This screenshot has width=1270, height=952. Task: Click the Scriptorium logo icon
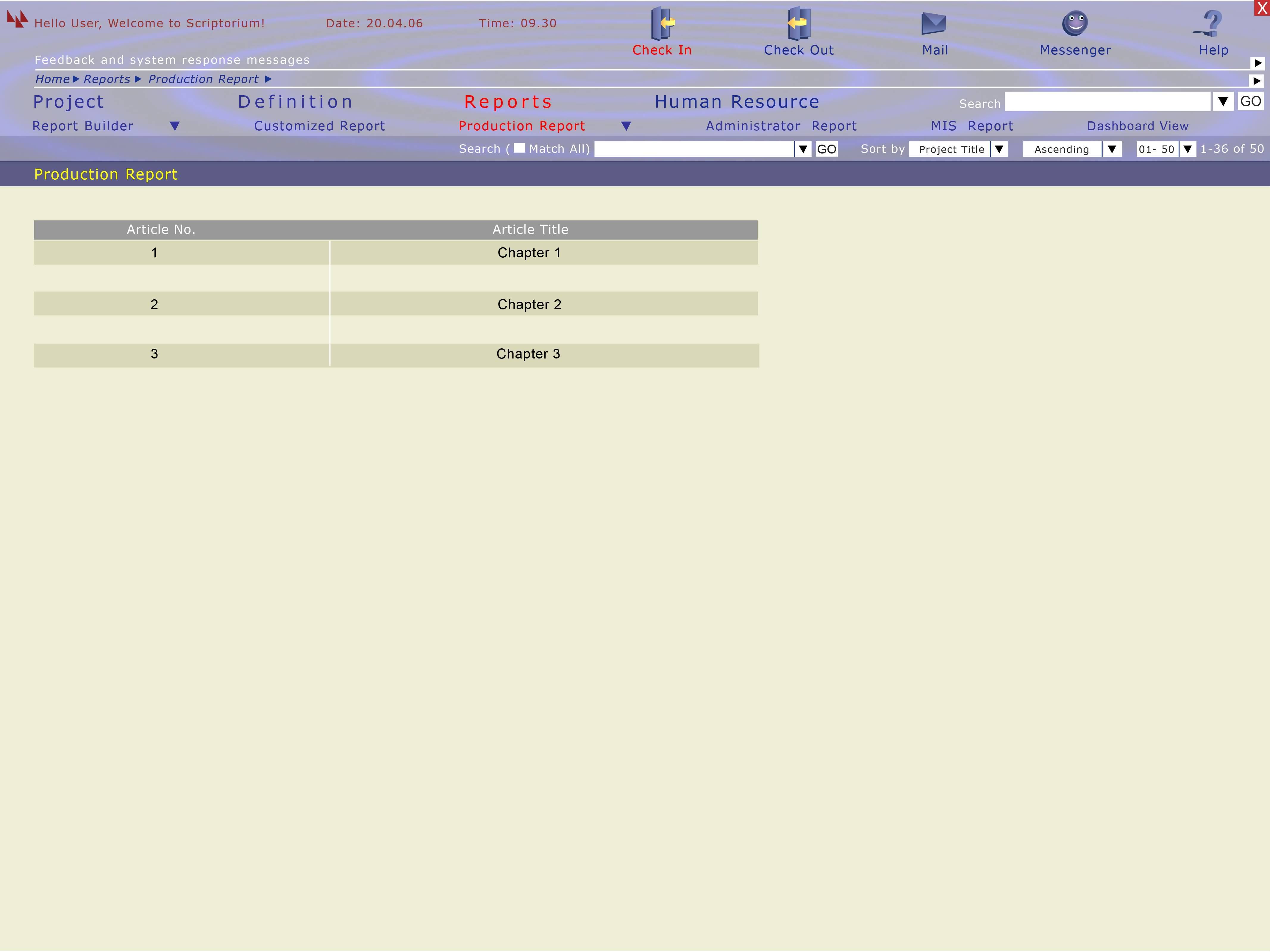[17, 20]
